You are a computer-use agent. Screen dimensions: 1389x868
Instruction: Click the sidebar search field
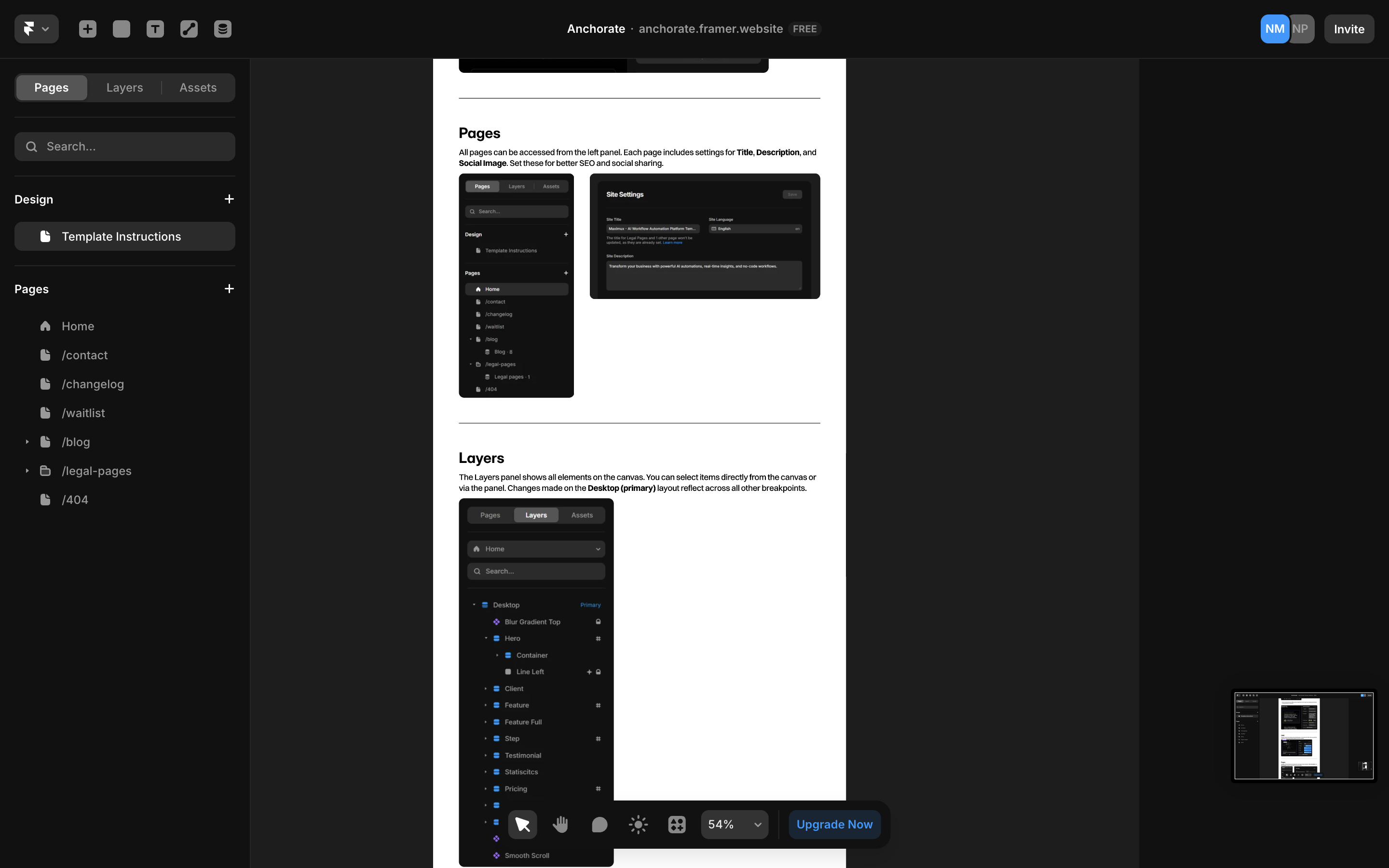pyautogui.click(x=124, y=147)
